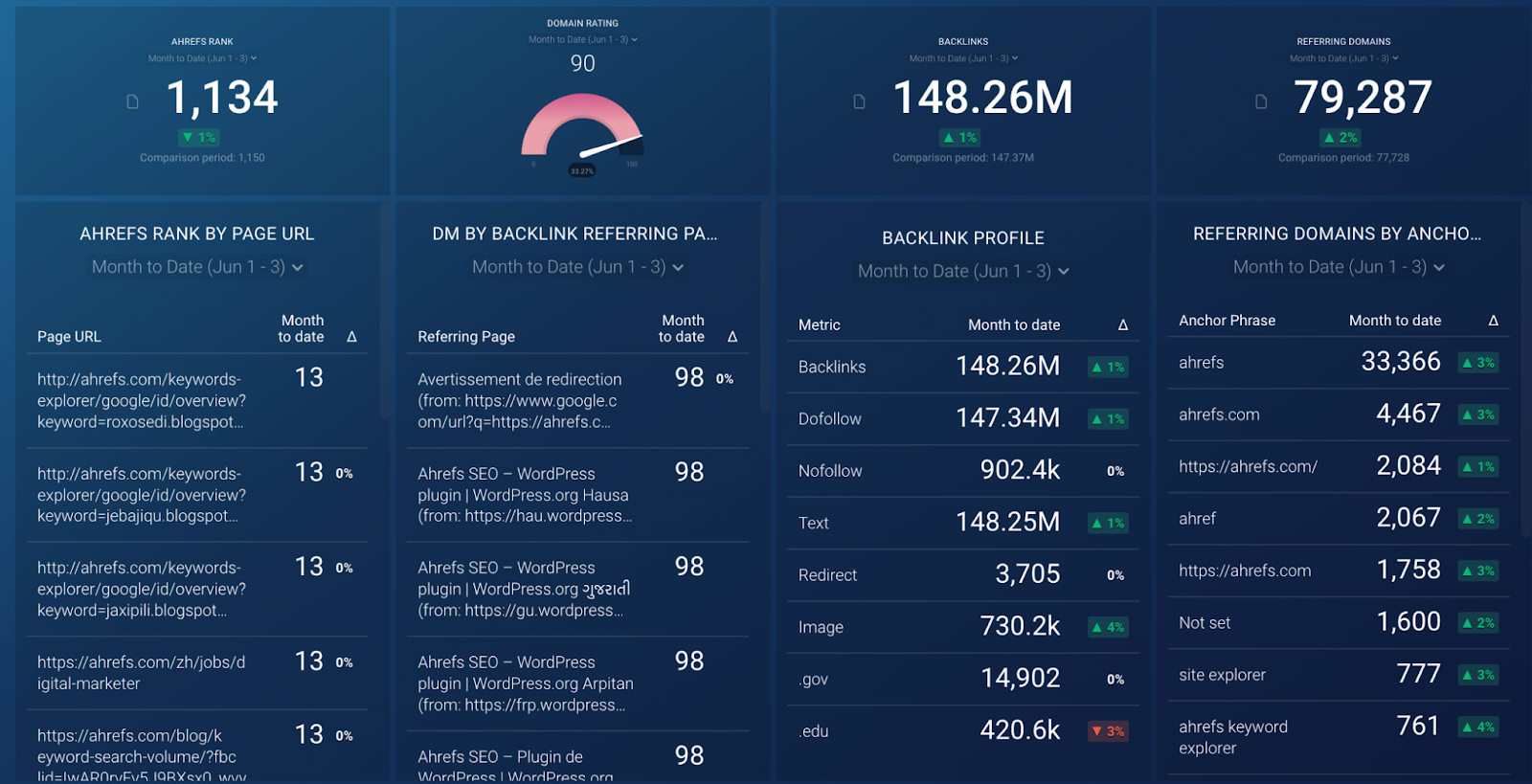This screenshot has height=784, width=1532.
Task: Click the 'Page URL' column header
Action: [69, 337]
